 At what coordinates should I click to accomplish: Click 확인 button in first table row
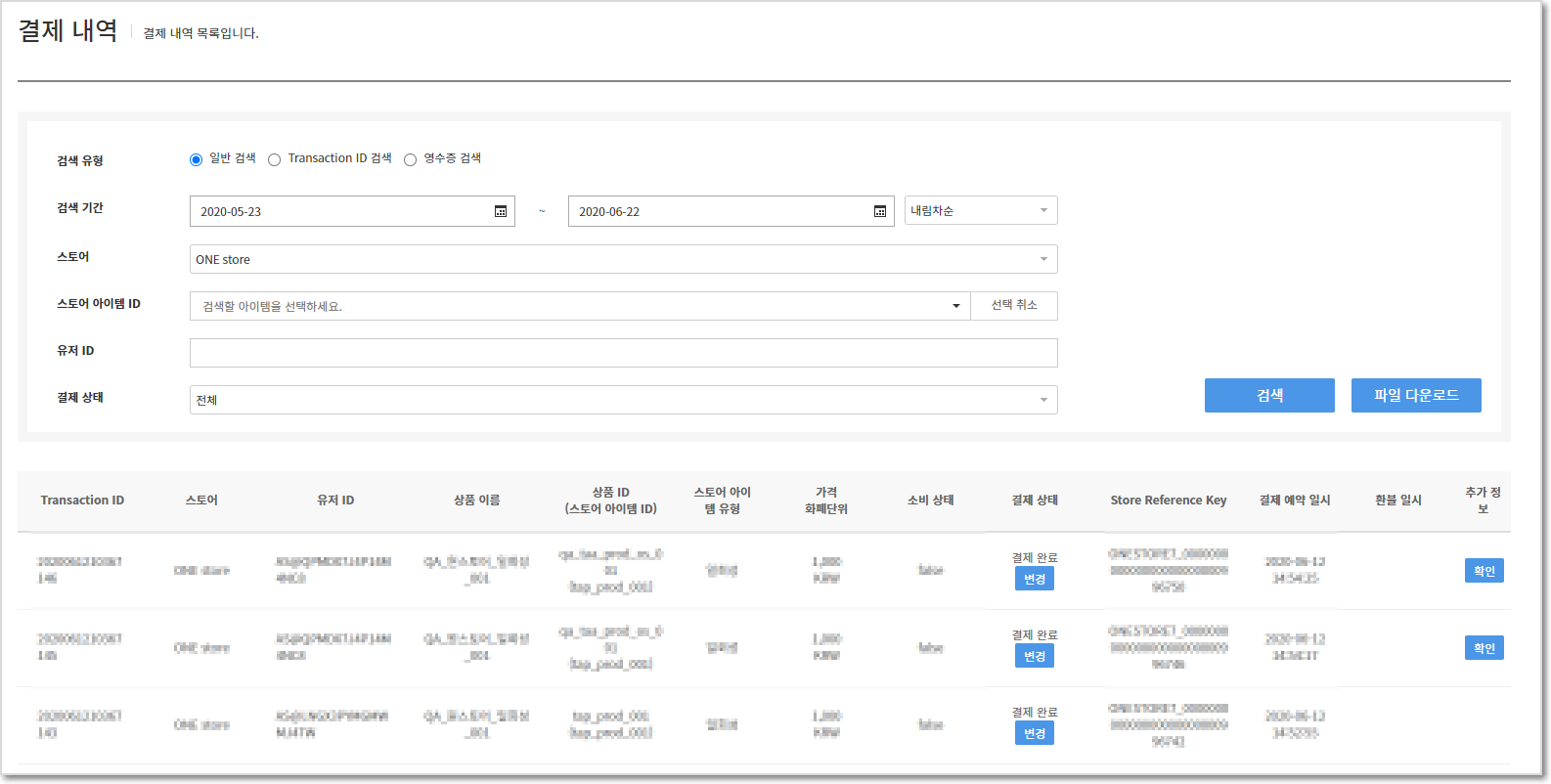(1485, 571)
